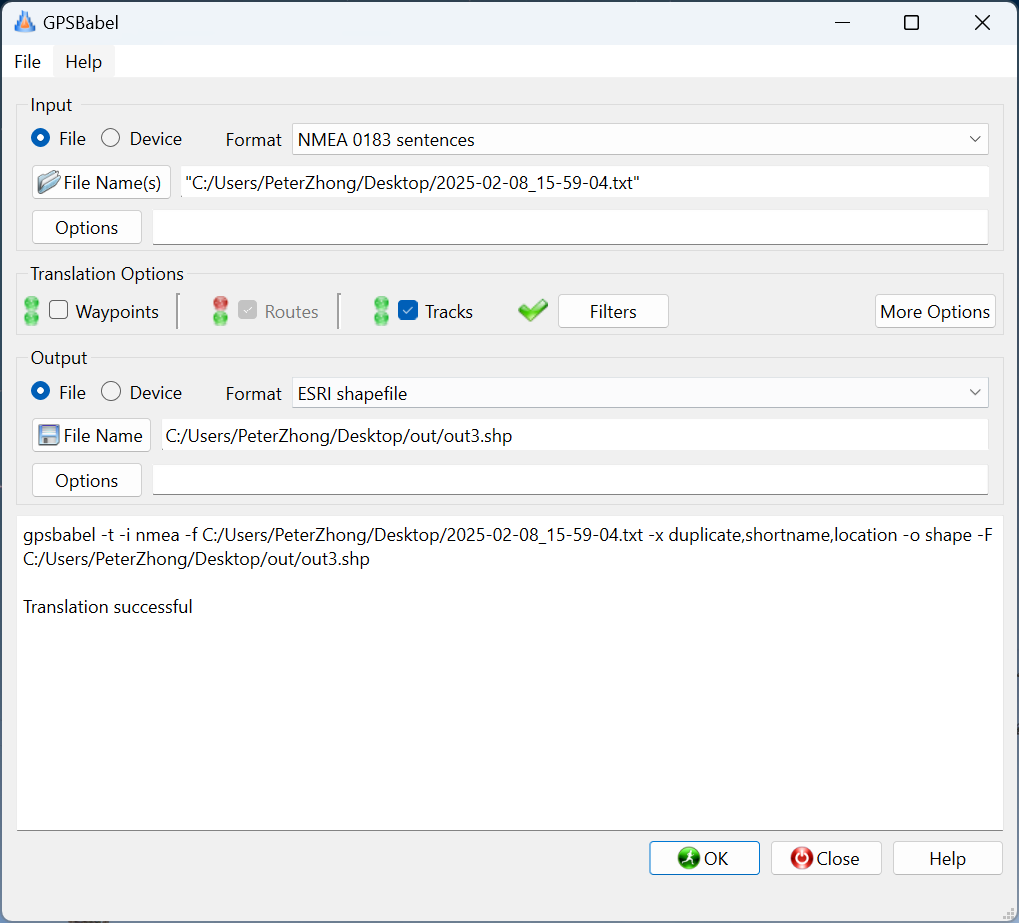Open the File menu
Viewport: 1019px width, 923px height.
pyautogui.click(x=27, y=62)
